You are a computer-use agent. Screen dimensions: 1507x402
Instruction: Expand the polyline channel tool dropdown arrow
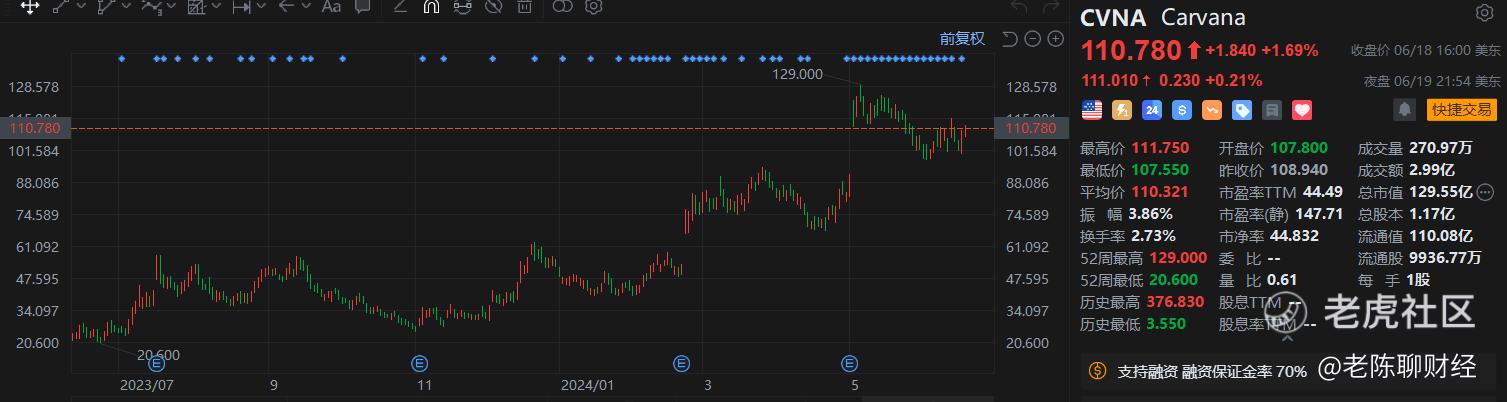[126, 7]
